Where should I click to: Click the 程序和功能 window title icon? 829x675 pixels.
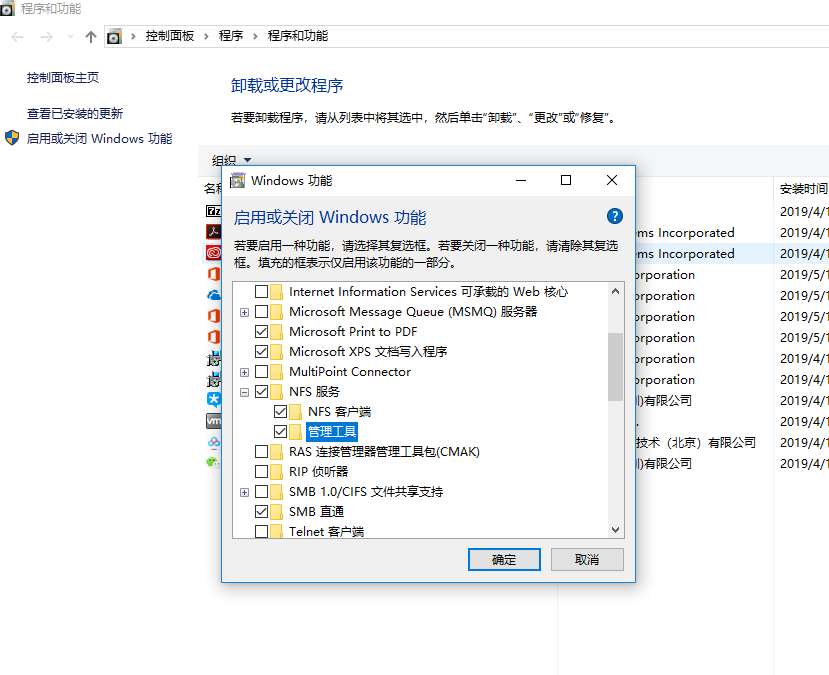[x=7, y=9]
